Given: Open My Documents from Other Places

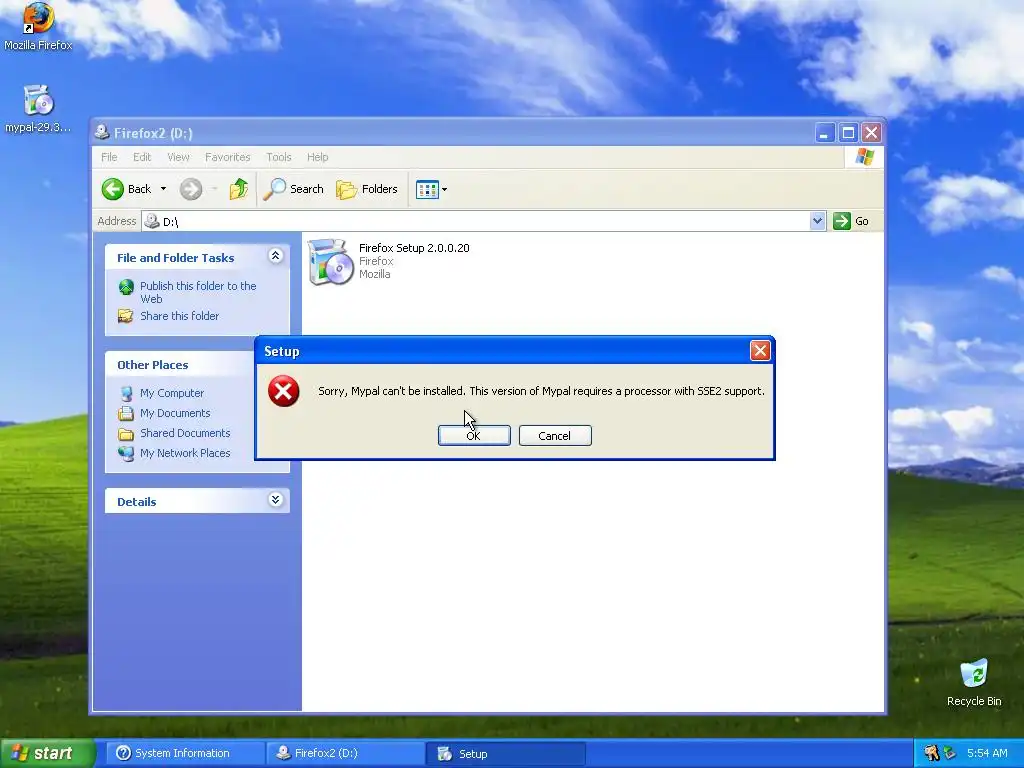Looking at the screenshot, I should [x=175, y=413].
